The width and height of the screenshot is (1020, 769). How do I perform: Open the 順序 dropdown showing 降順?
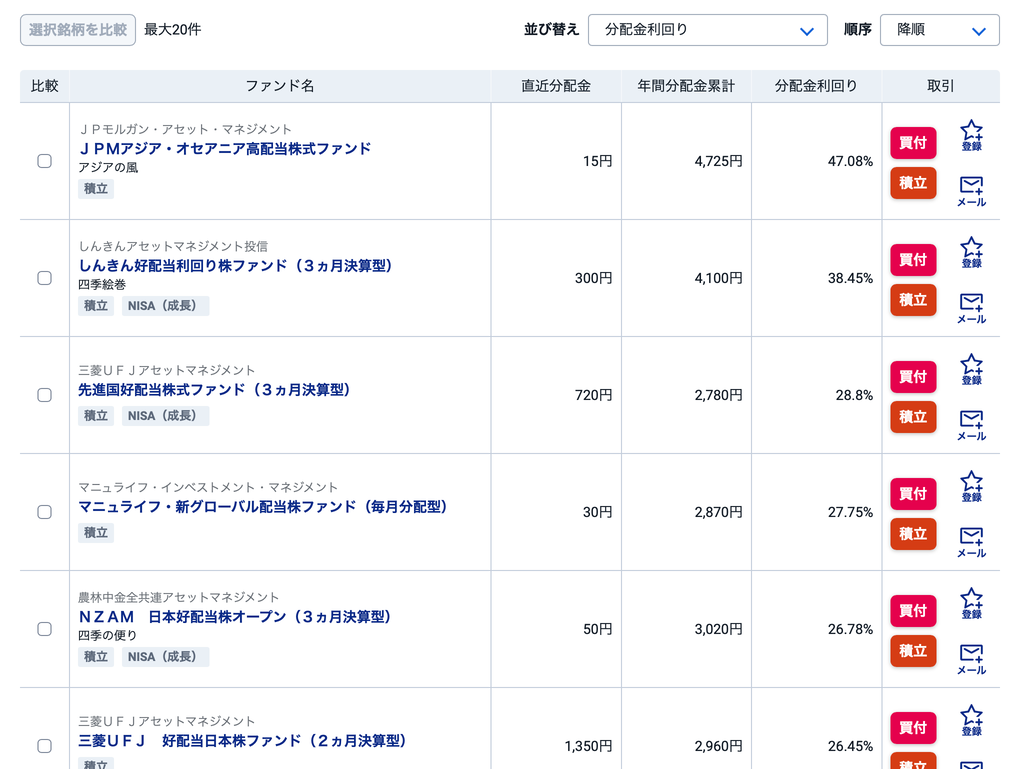point(939,30)
